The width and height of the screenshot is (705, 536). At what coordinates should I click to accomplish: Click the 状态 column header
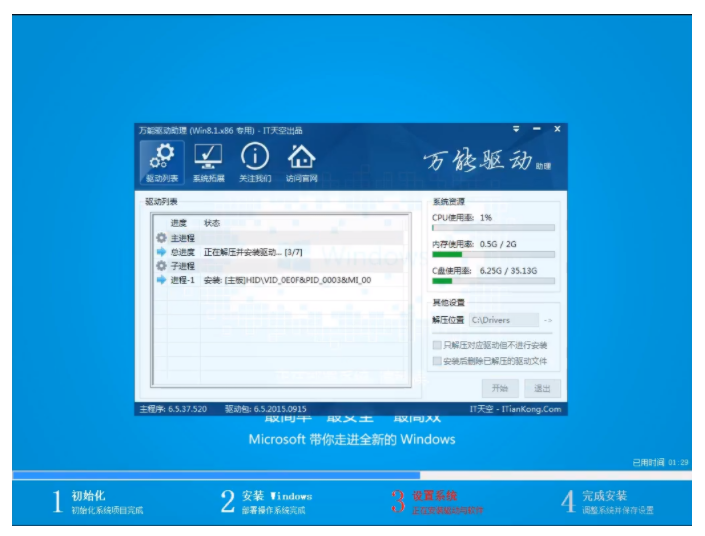212,223
